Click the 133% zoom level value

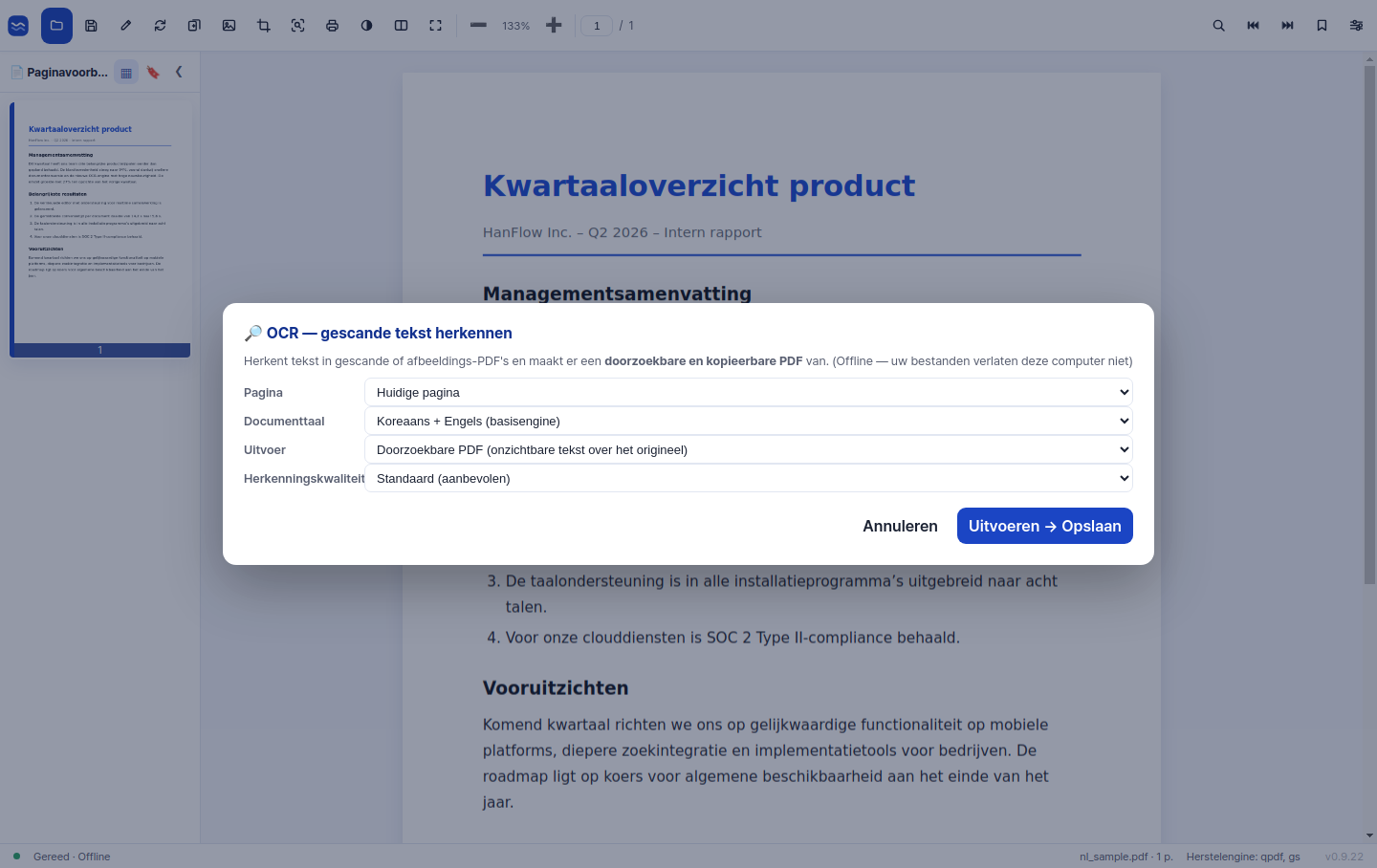click(515, 26)
